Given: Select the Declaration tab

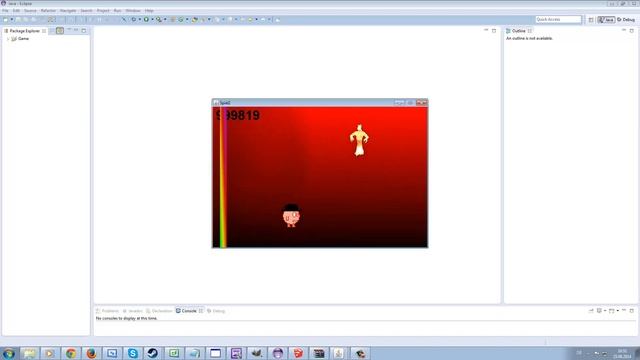Looking at the screenshot, I should pos(159,311).
